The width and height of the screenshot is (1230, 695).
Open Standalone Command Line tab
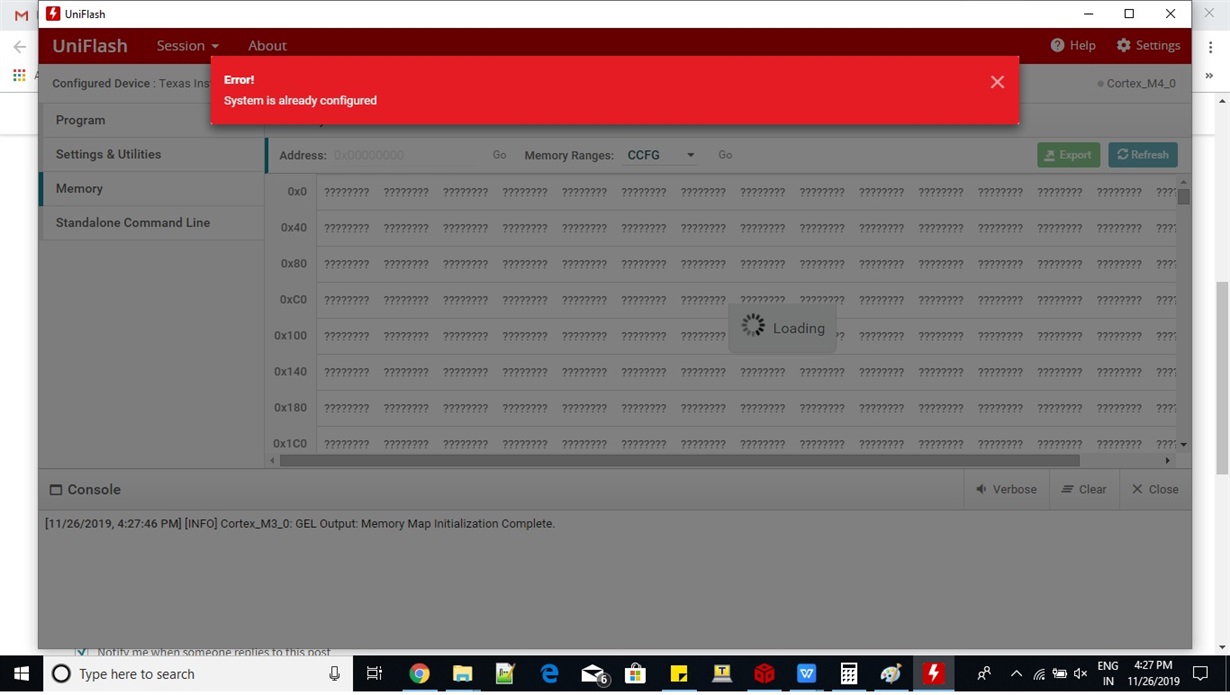tap(151, 222)
